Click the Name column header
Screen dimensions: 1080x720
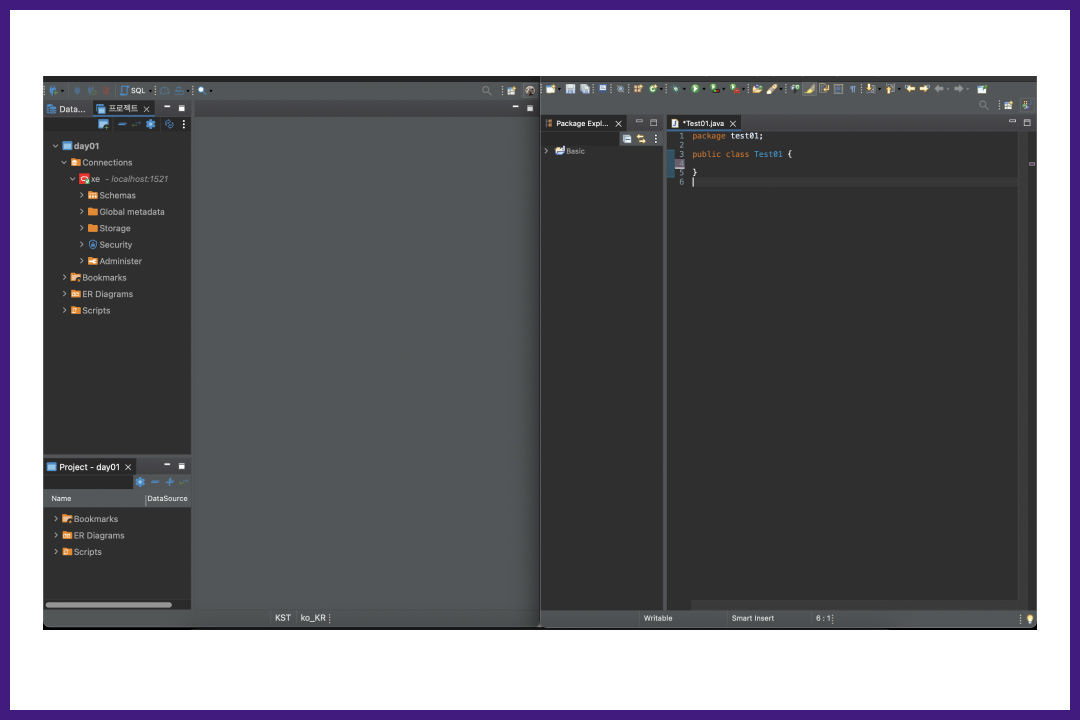(x=94, y=498)
